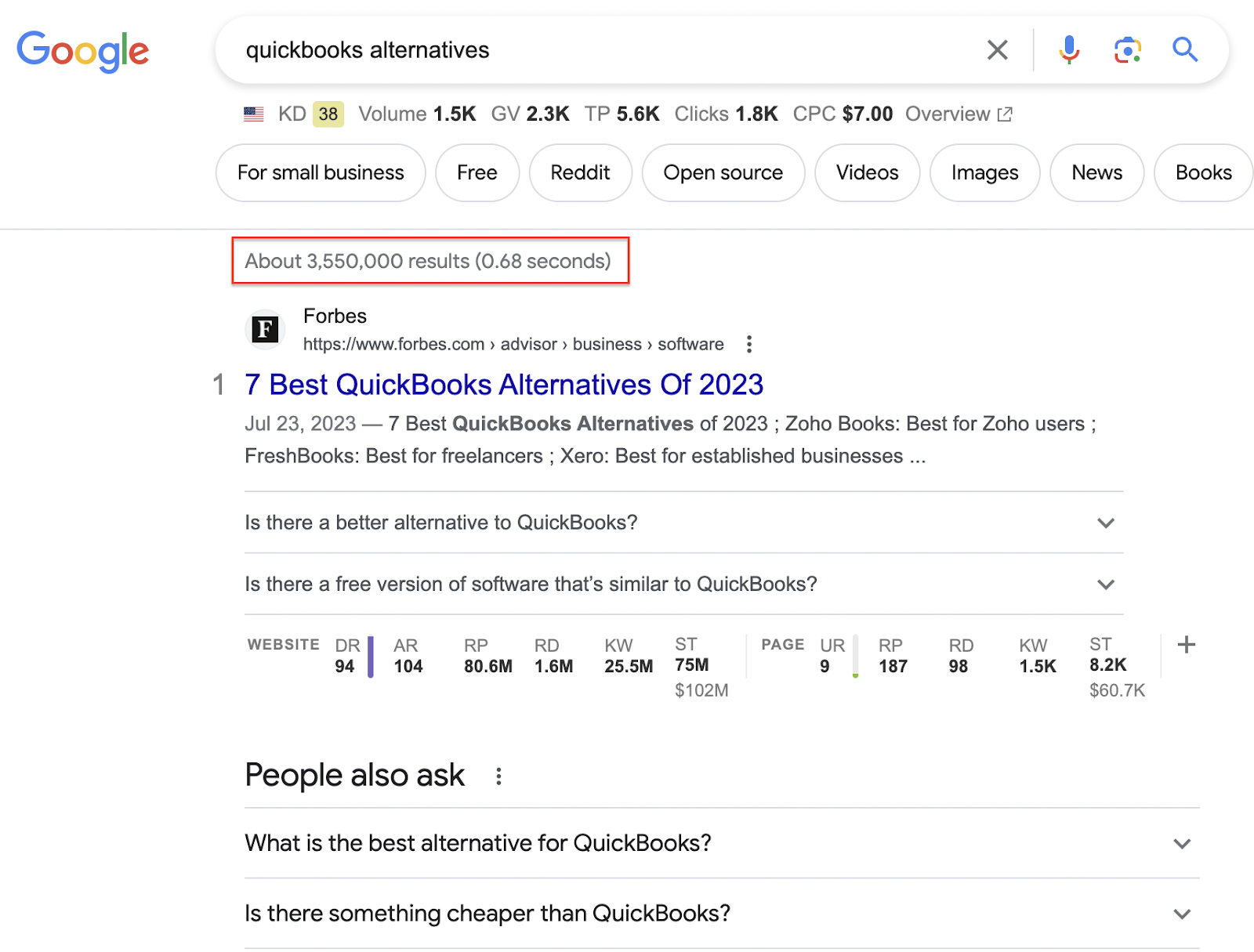Click the $60.7K traffic value
The width and height of the screenshot is (1254, 952).
[1118, 691]
